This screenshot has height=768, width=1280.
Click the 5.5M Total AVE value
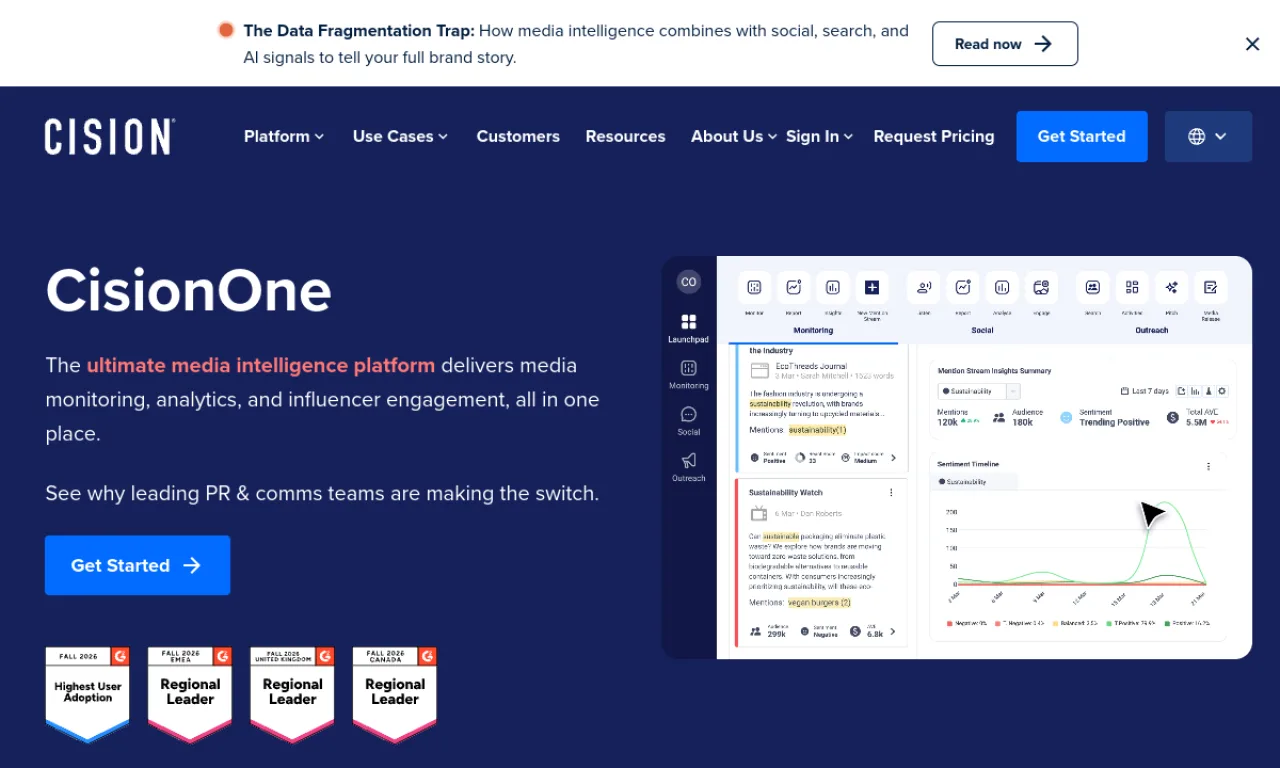[x=1197, y=422]
